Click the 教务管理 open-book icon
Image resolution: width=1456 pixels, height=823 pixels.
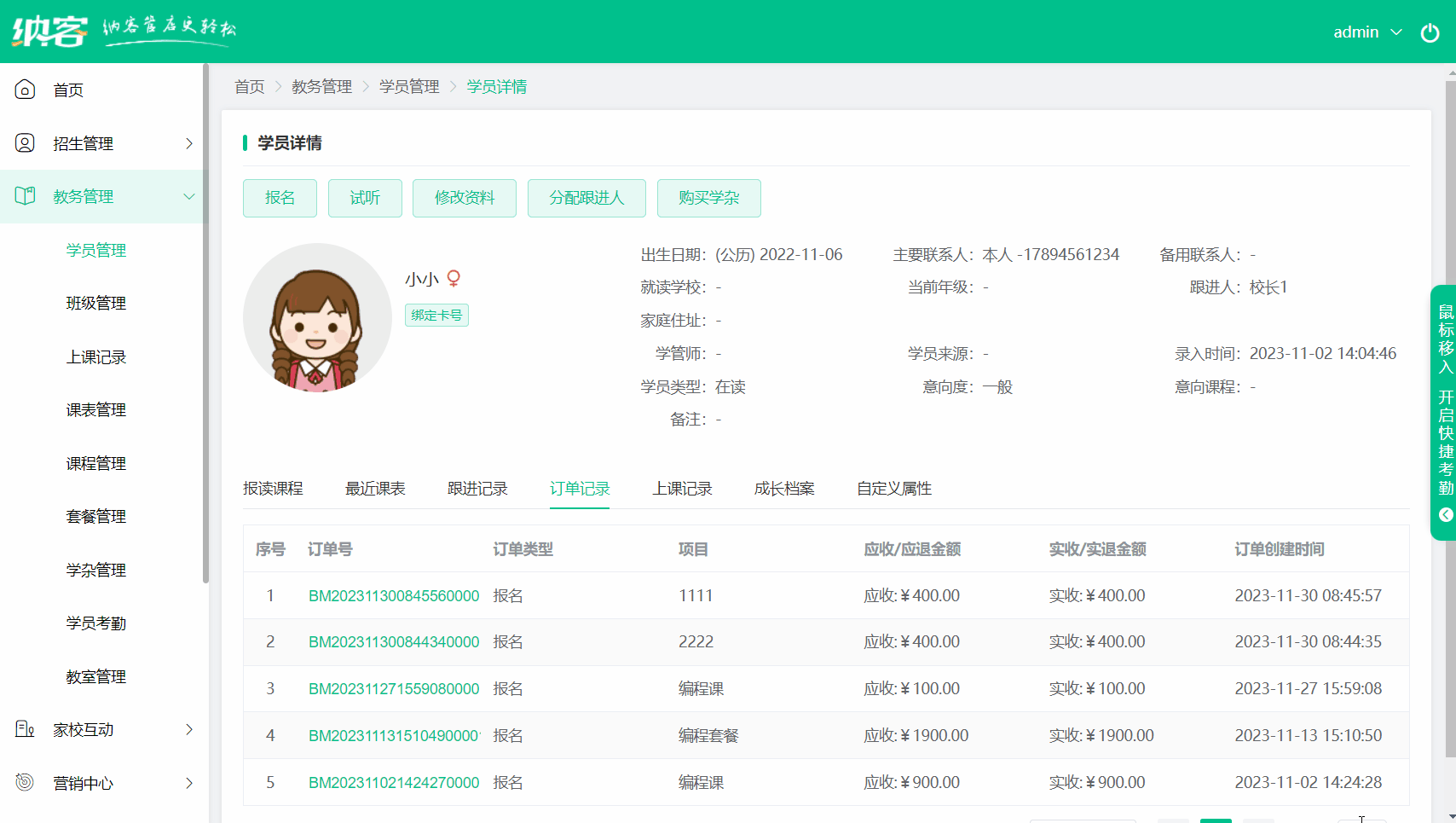(25, 195)
